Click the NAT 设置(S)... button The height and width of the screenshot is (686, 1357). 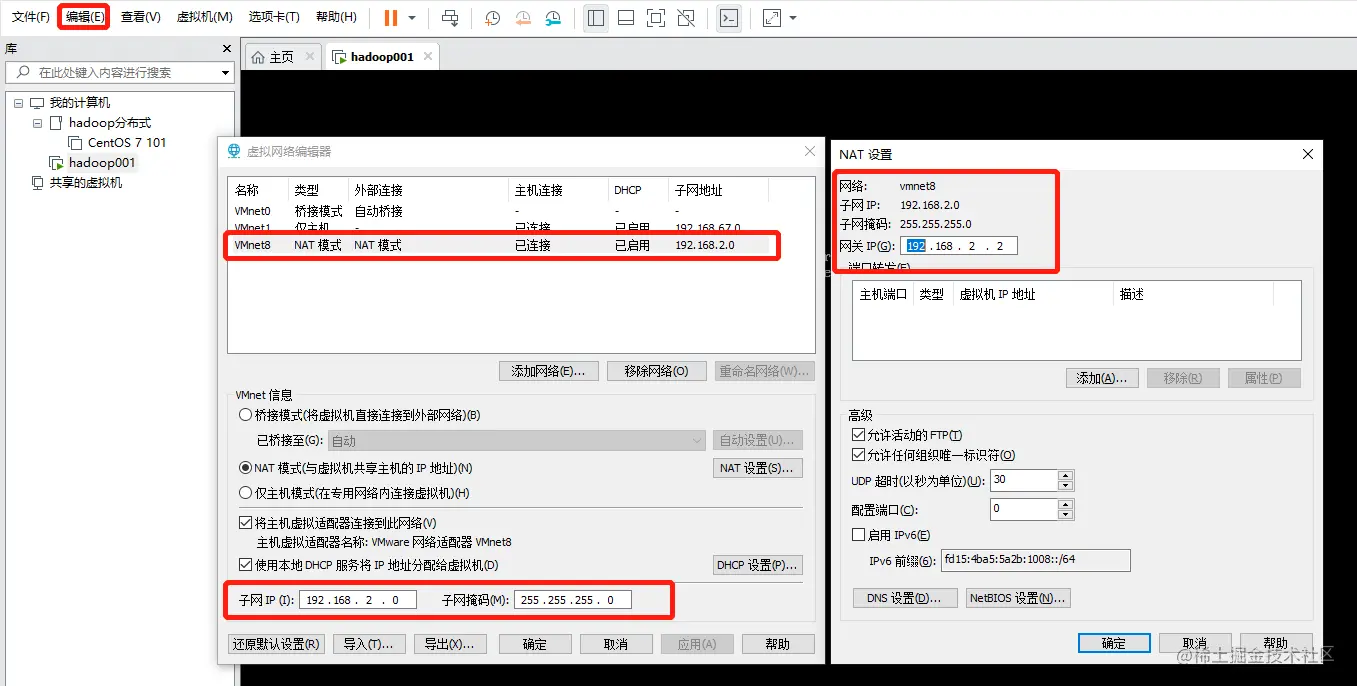tap(757, 468)
